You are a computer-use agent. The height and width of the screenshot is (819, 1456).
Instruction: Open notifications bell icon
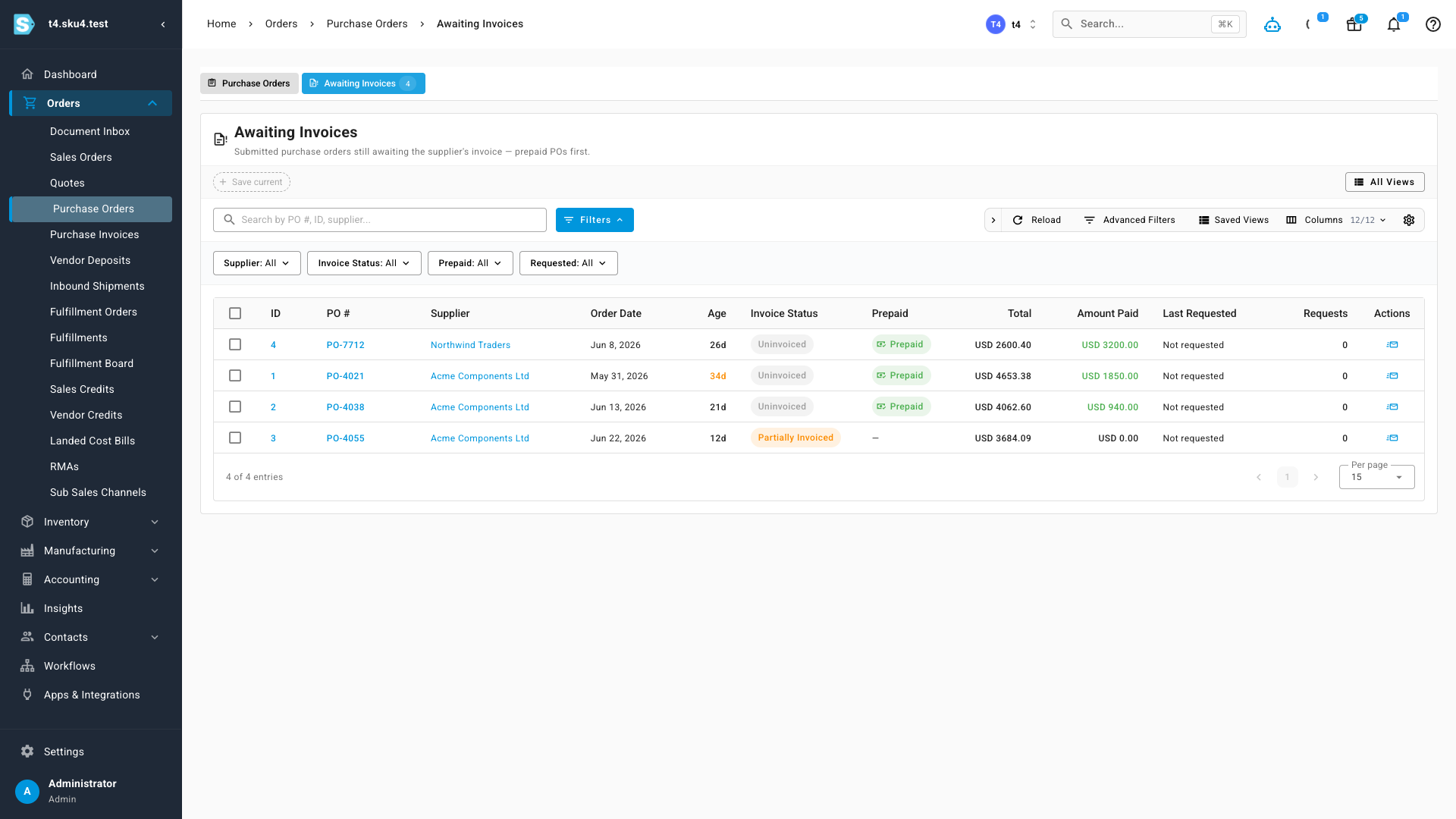coord(1394,24)
